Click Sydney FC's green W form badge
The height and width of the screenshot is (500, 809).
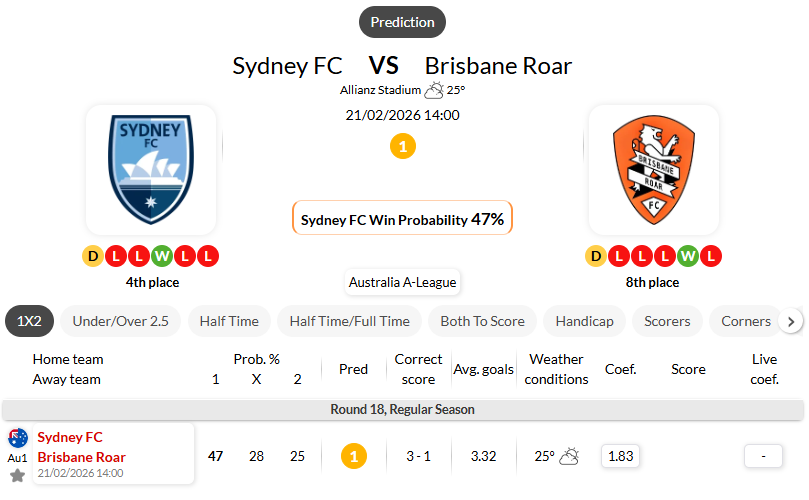pos(161,257)
